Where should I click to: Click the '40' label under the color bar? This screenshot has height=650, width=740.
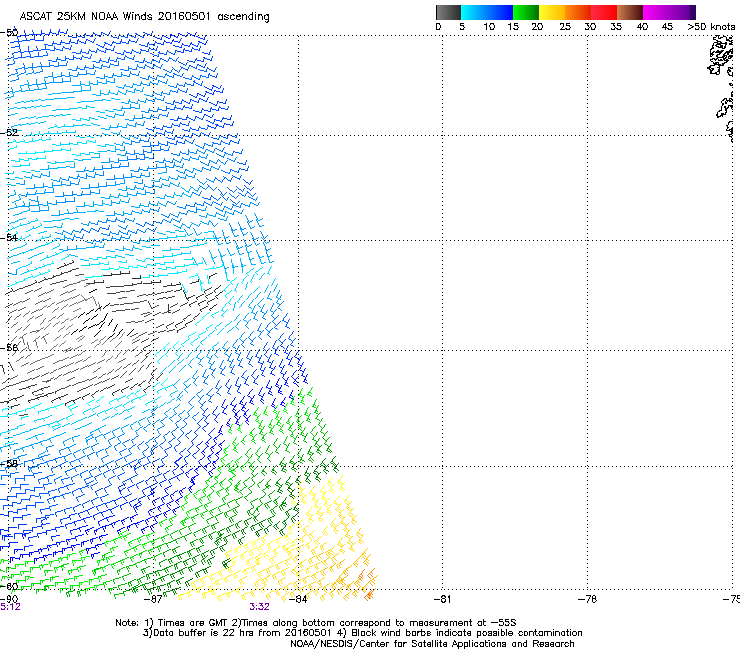click(x=642, y=27)
